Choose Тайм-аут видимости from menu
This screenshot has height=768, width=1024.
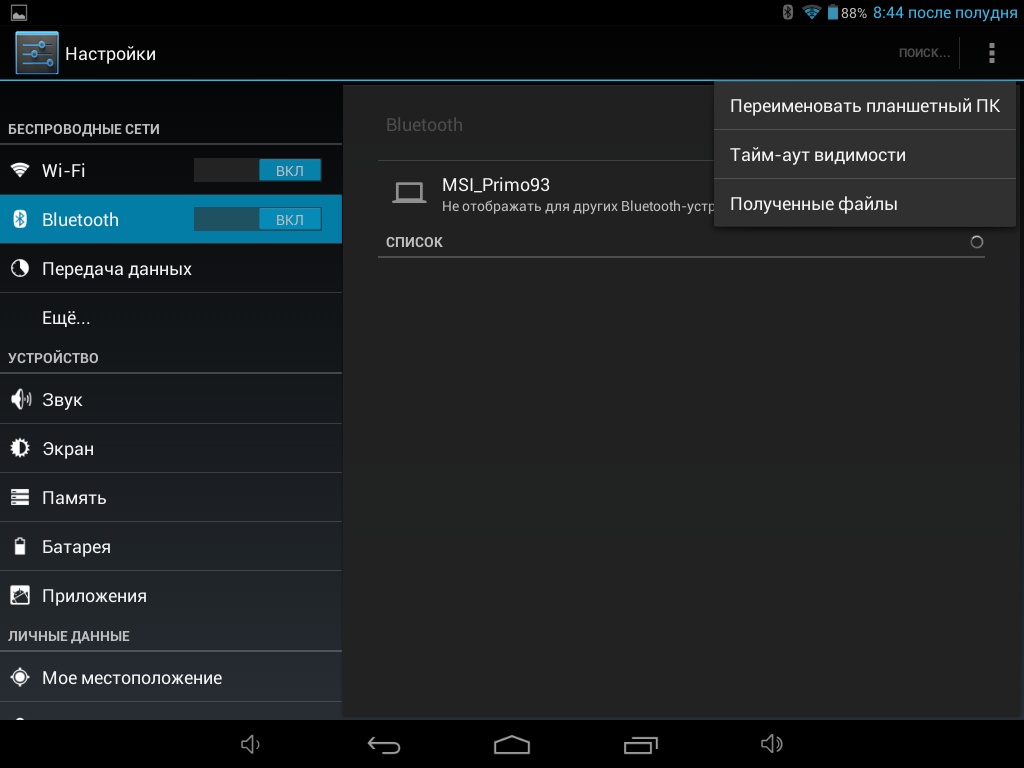coord(864,155)
